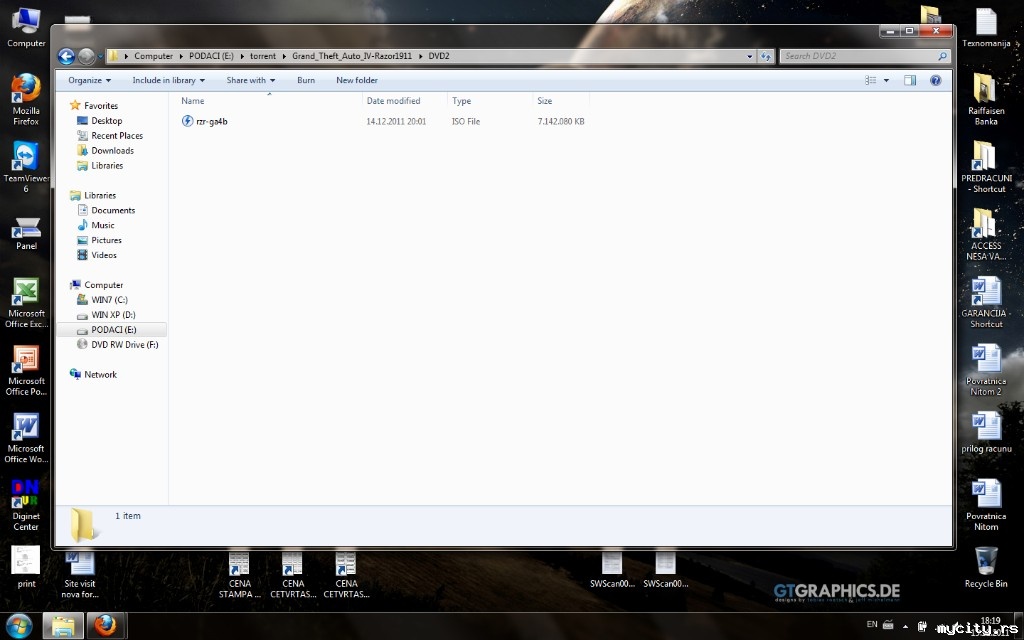Viewport: 1024px width, 640px height.
Task: Click torrent in the address breadcrumb
Action: pos(263,56)
